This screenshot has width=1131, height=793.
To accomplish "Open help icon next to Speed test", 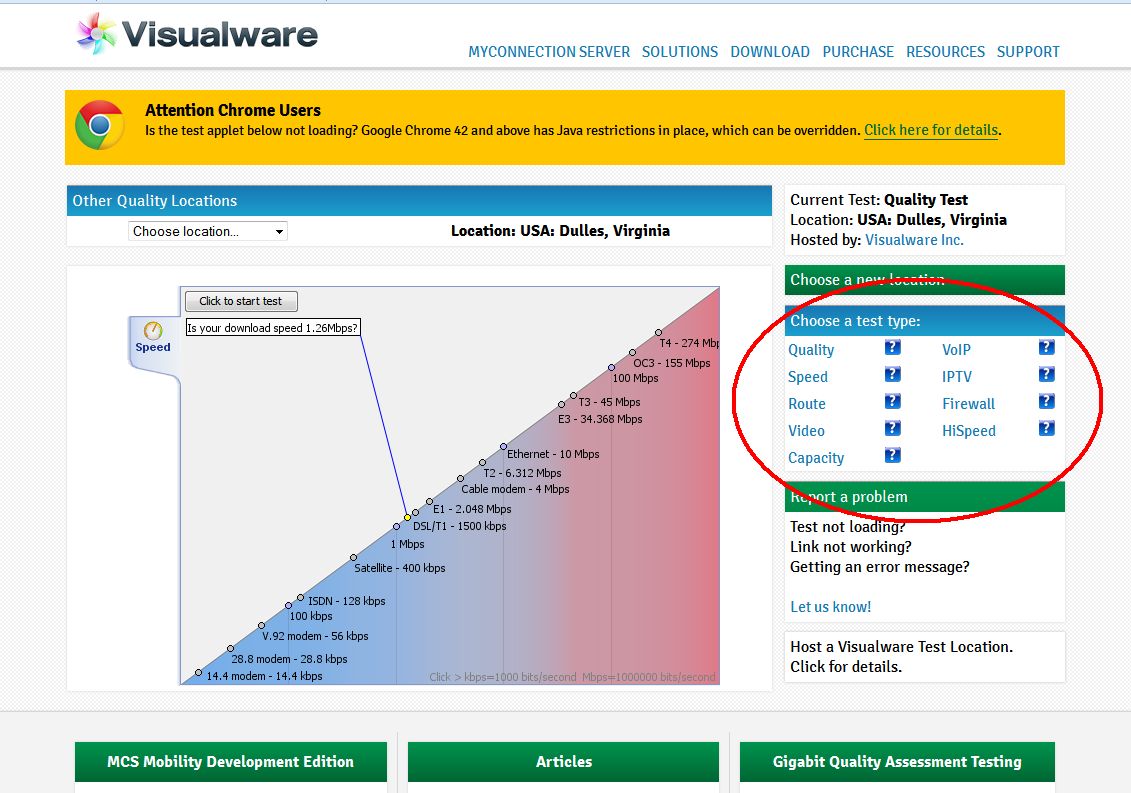I will coord(892,374).
